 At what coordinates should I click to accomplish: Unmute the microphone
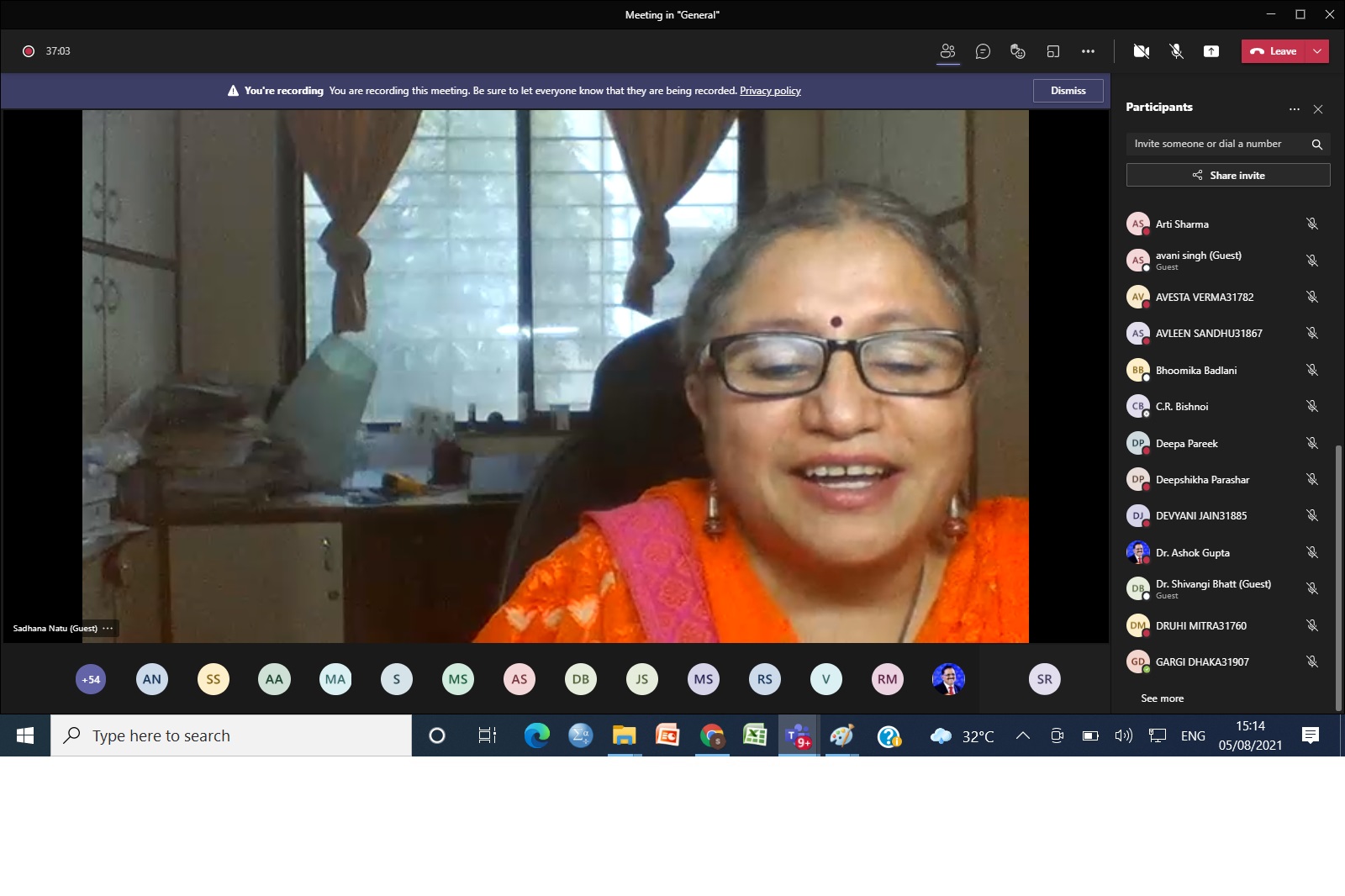pyautogui.click(x=1176, y=51)
